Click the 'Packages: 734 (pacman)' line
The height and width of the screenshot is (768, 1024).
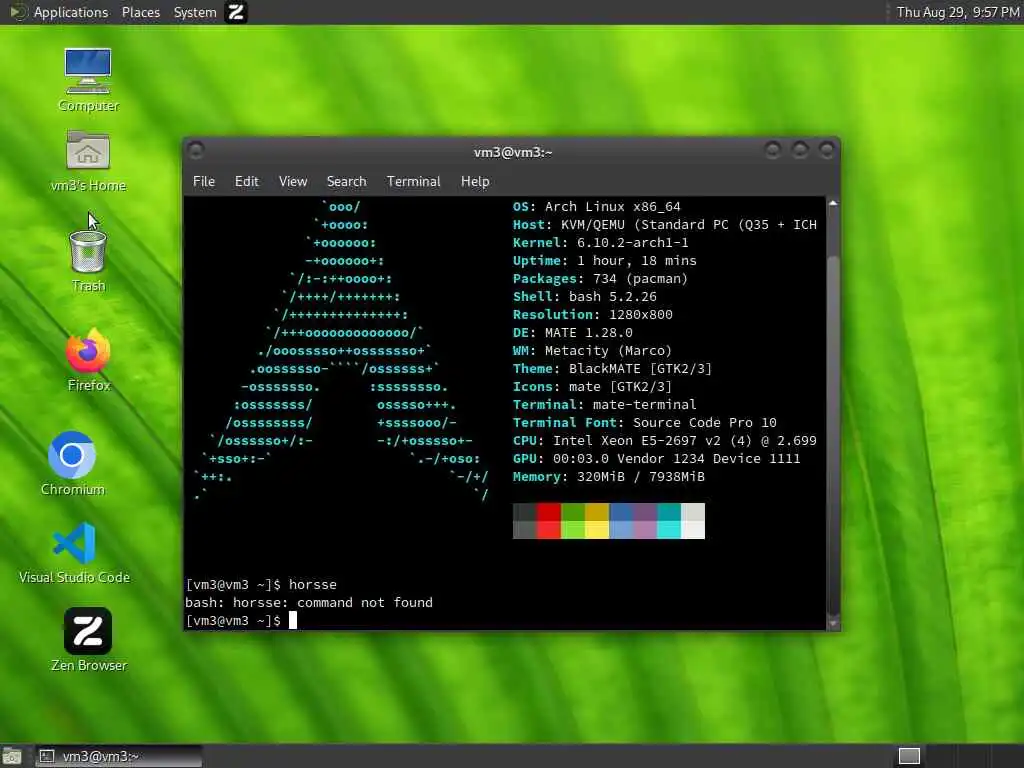[600, 278]
